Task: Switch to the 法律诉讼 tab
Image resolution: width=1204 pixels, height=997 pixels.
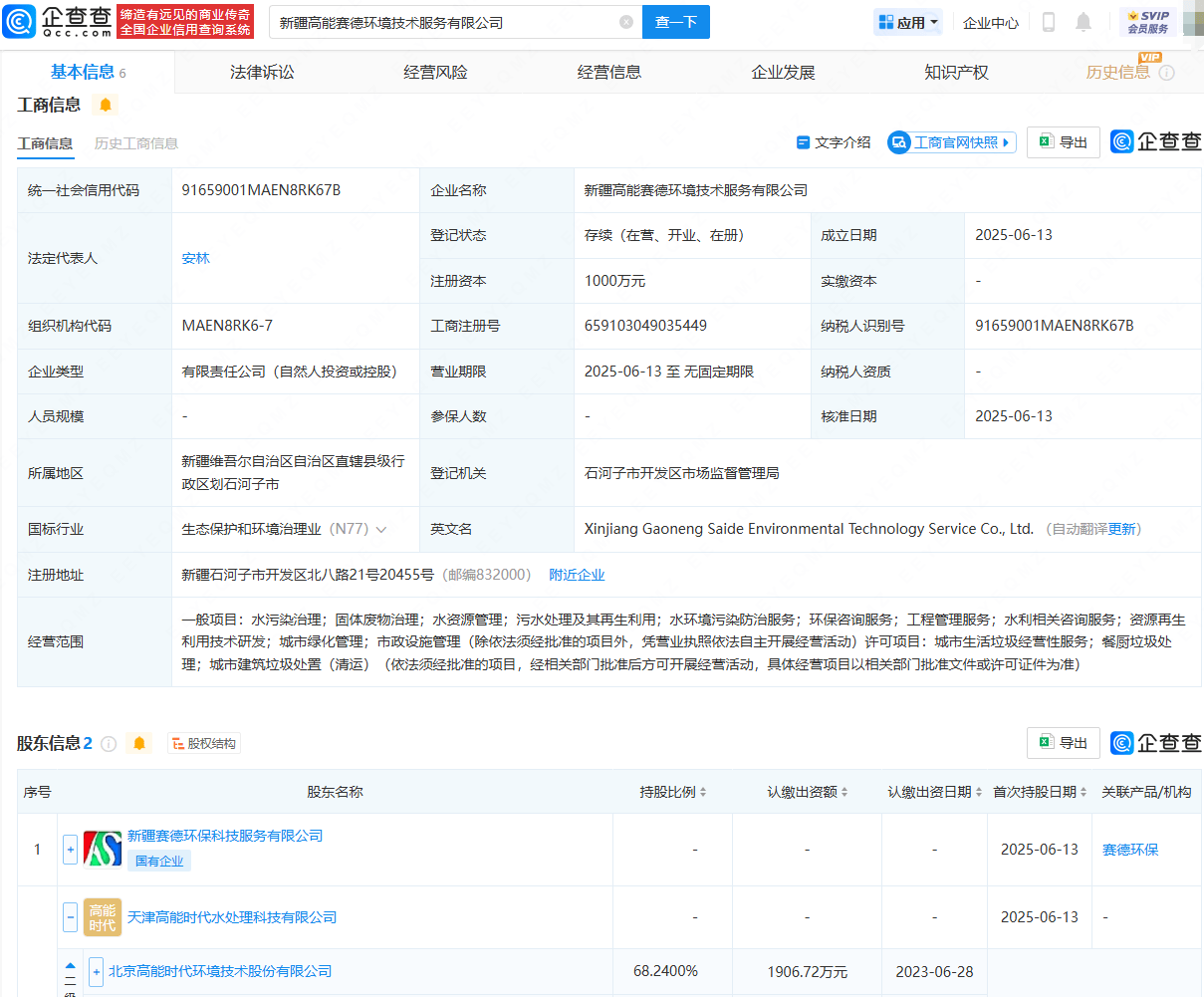Action: [x=262, y=72]
